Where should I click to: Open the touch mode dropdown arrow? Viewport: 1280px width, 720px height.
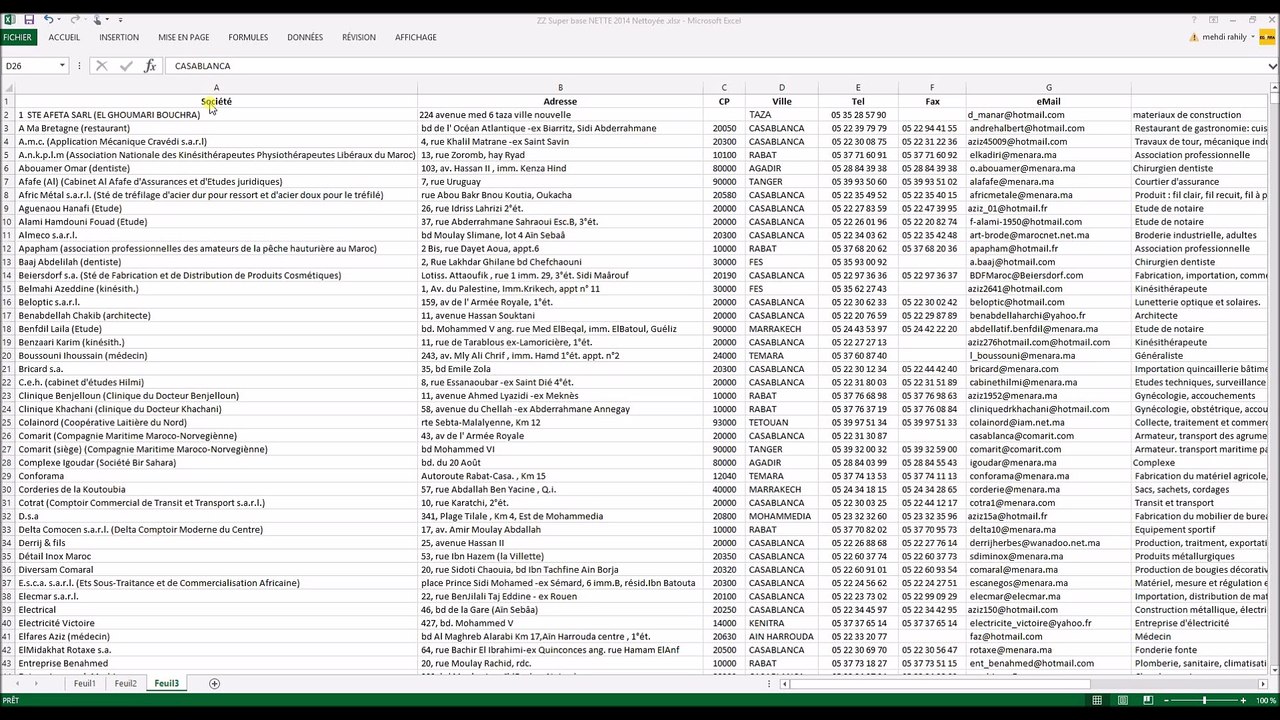point(108,20)
